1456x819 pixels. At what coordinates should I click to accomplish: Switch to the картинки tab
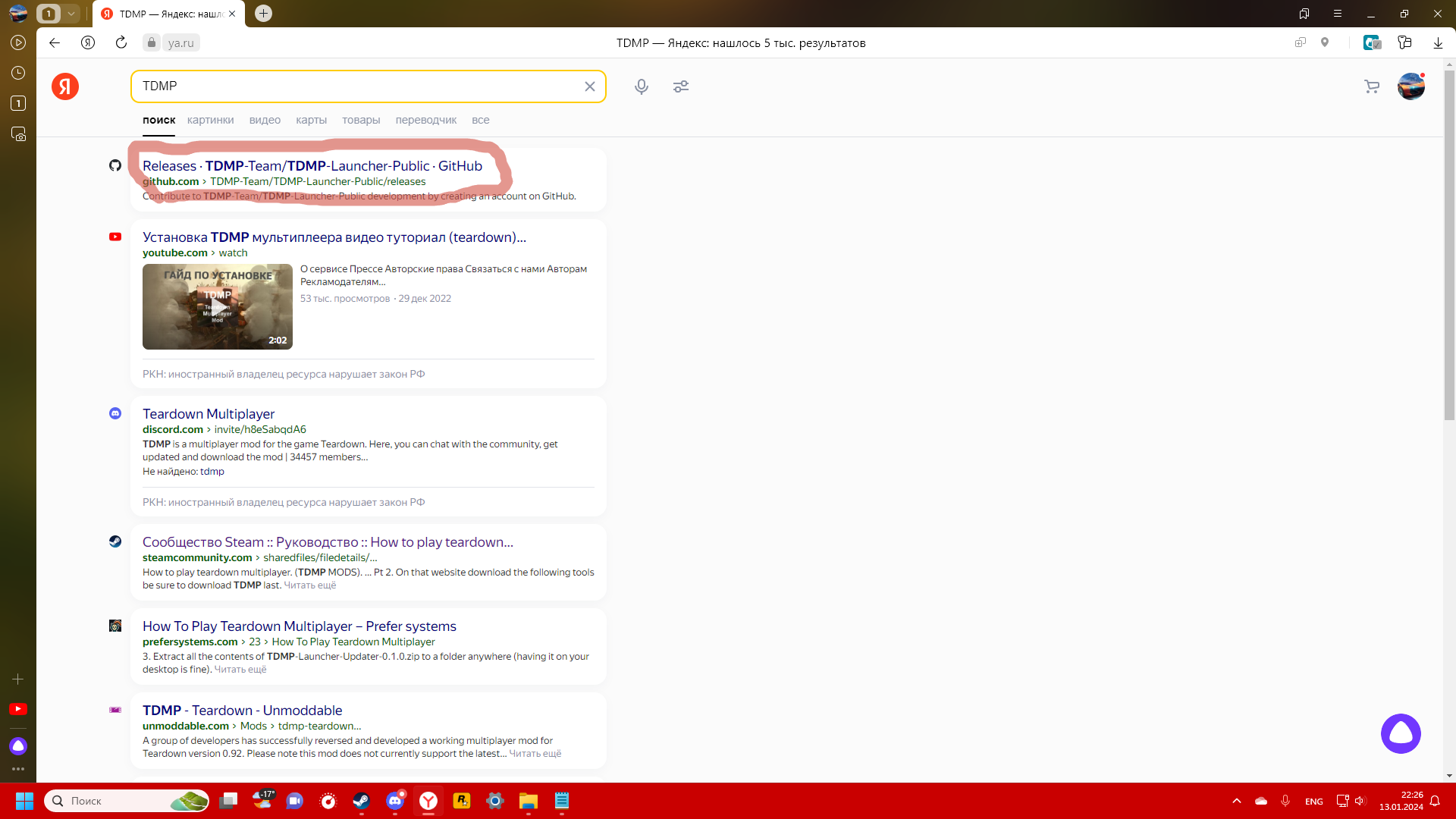(x=210, y=120)
